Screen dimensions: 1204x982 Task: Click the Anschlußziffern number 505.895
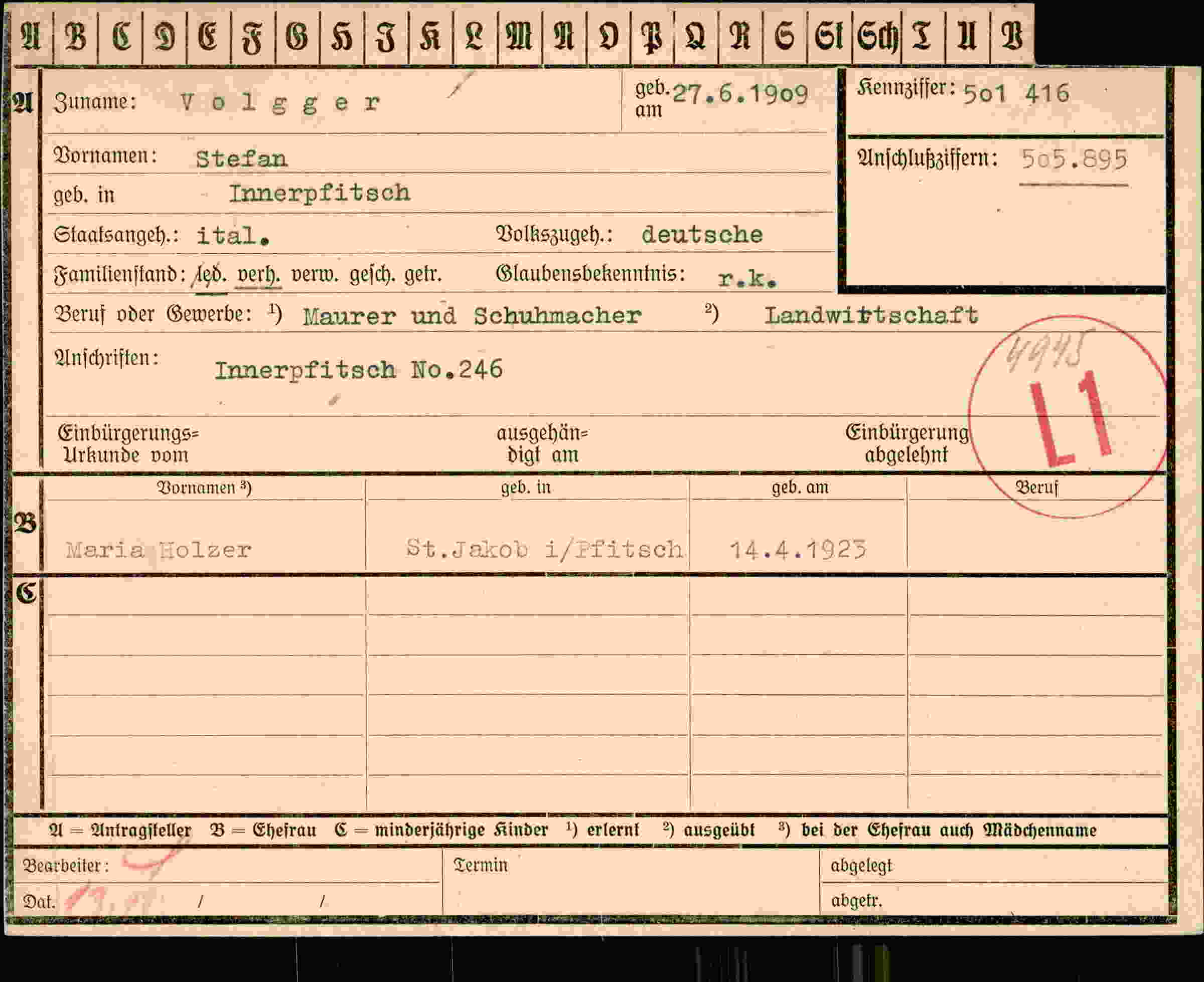tap(1074, 159)
